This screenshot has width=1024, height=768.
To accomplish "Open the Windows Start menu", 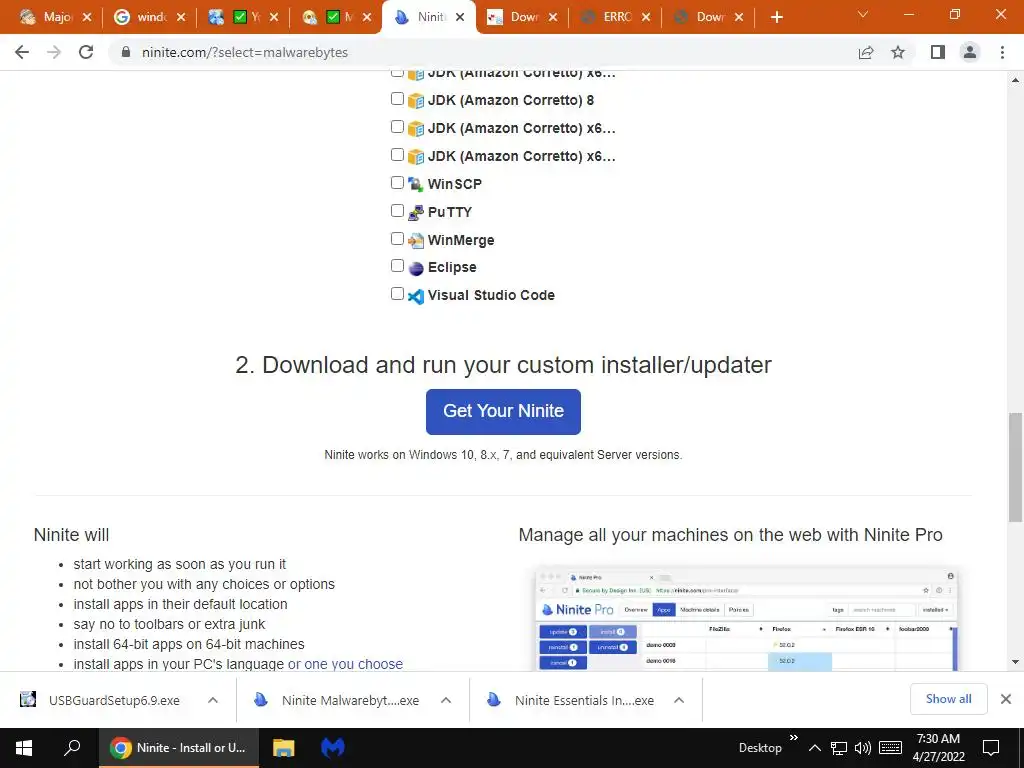I will (x=24, y=748).
